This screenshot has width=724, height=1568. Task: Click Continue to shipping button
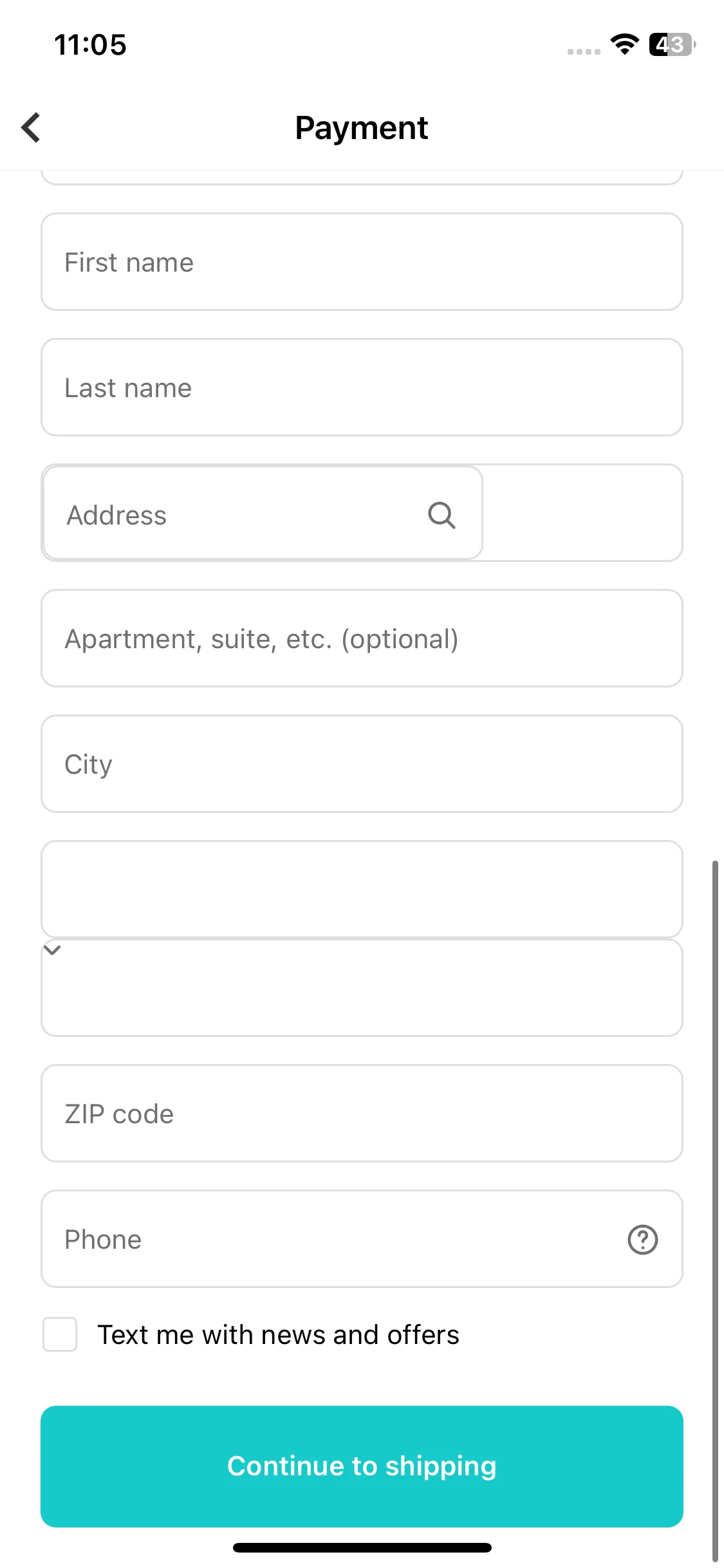click(362, 1466)
